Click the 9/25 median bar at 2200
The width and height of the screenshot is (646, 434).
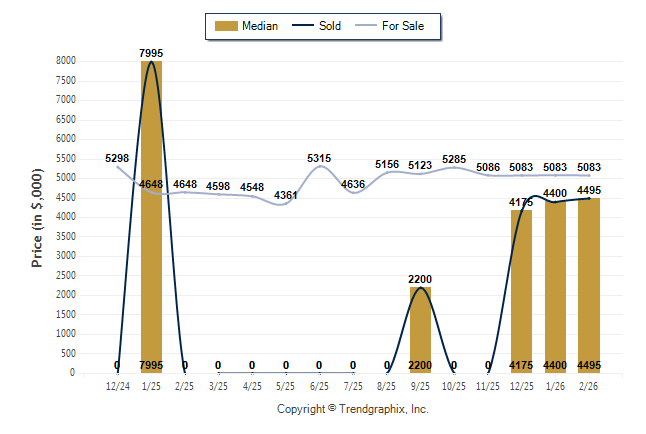[420, 330]
